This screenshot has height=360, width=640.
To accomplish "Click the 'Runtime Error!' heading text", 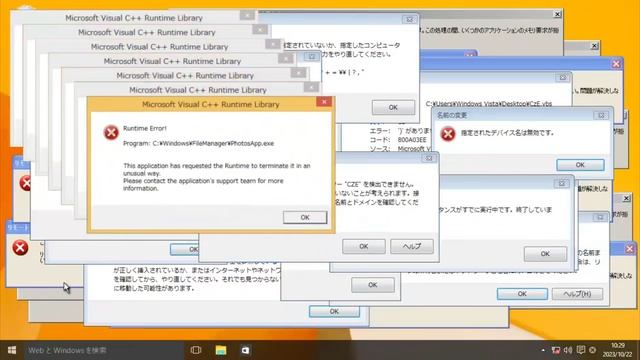I will pyautogui.click(x=144, y=128).
